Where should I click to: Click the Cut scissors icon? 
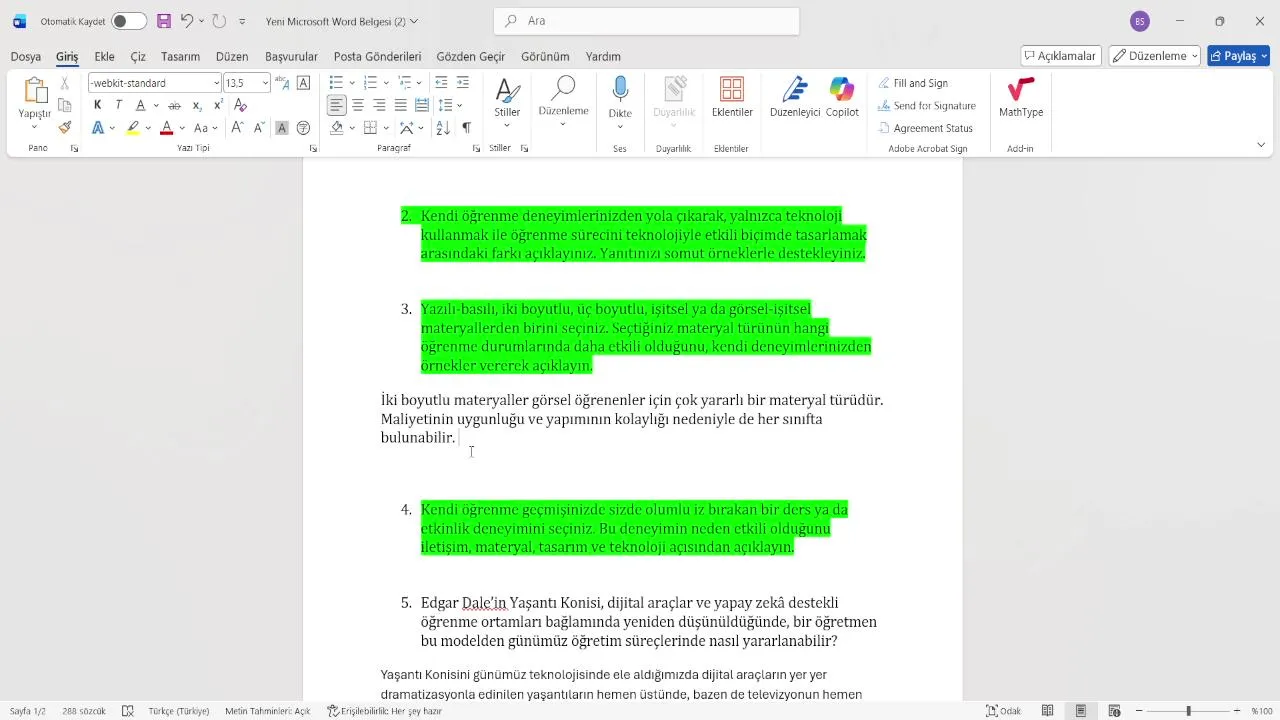pos(65,83)
